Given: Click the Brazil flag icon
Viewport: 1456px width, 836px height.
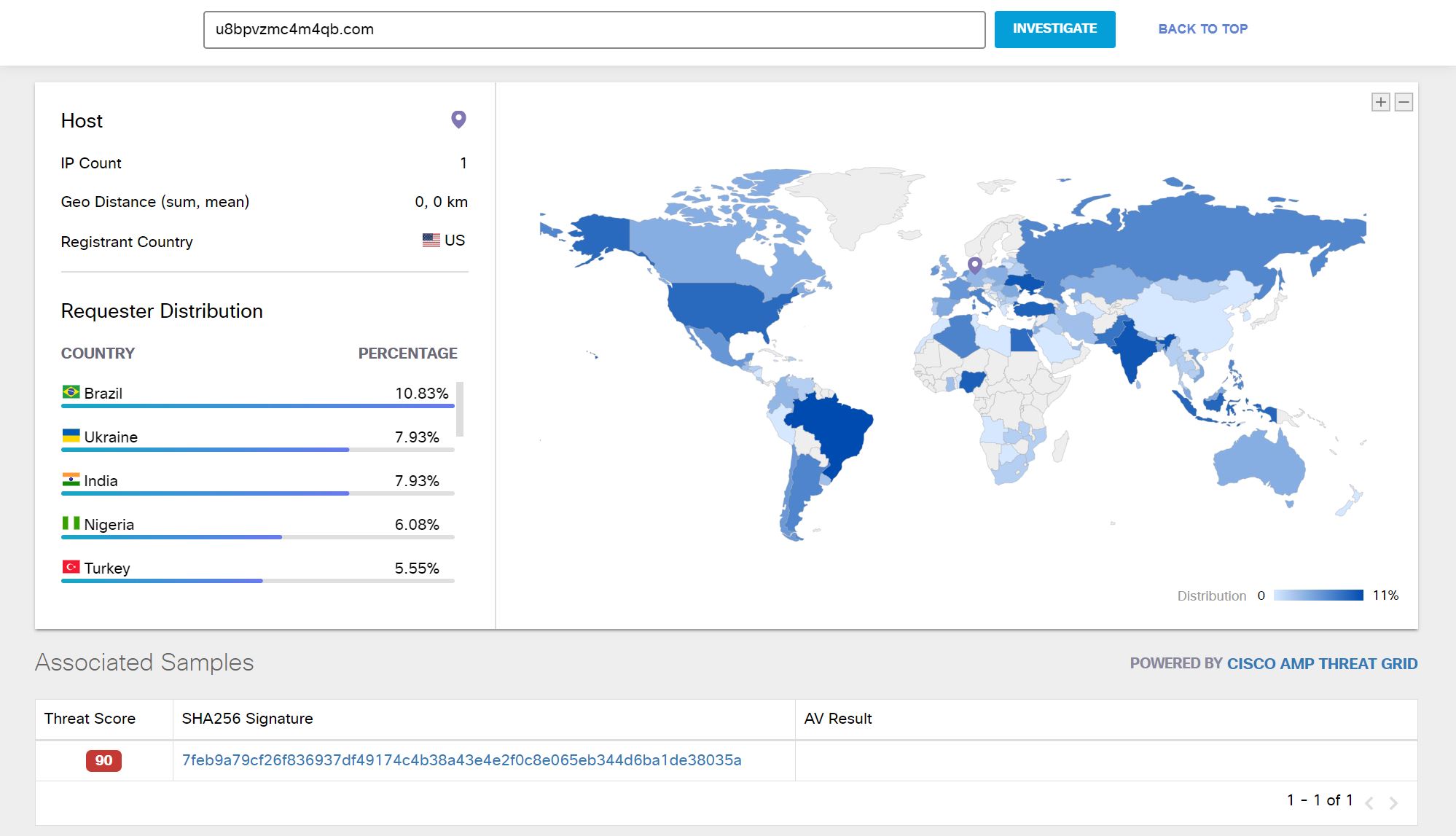Looking at the screenshot, I should (x=71, y=392).
